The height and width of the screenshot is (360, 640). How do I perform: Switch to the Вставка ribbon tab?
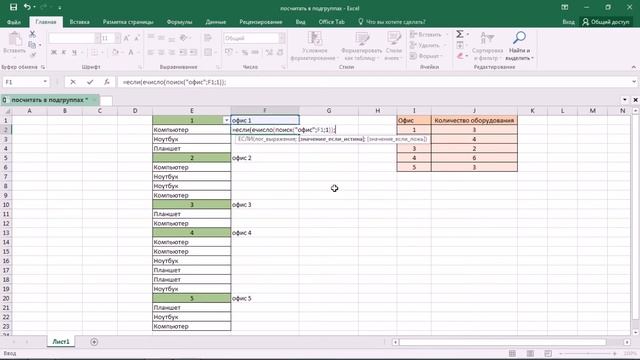coord(79,22)
